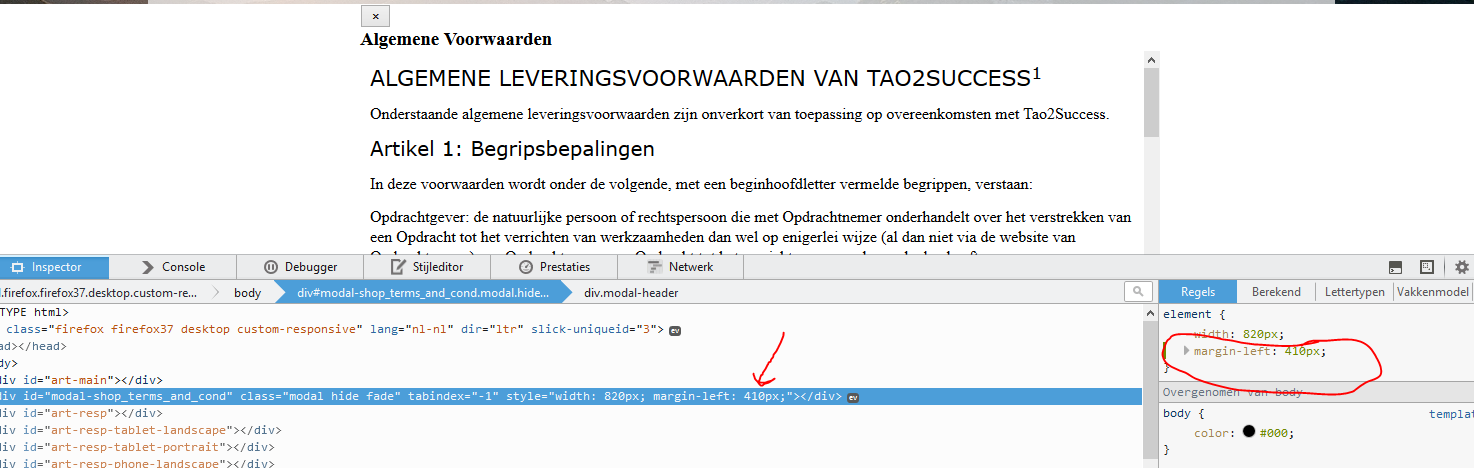Expand the margin-left shorthand property

[1187, 351]
